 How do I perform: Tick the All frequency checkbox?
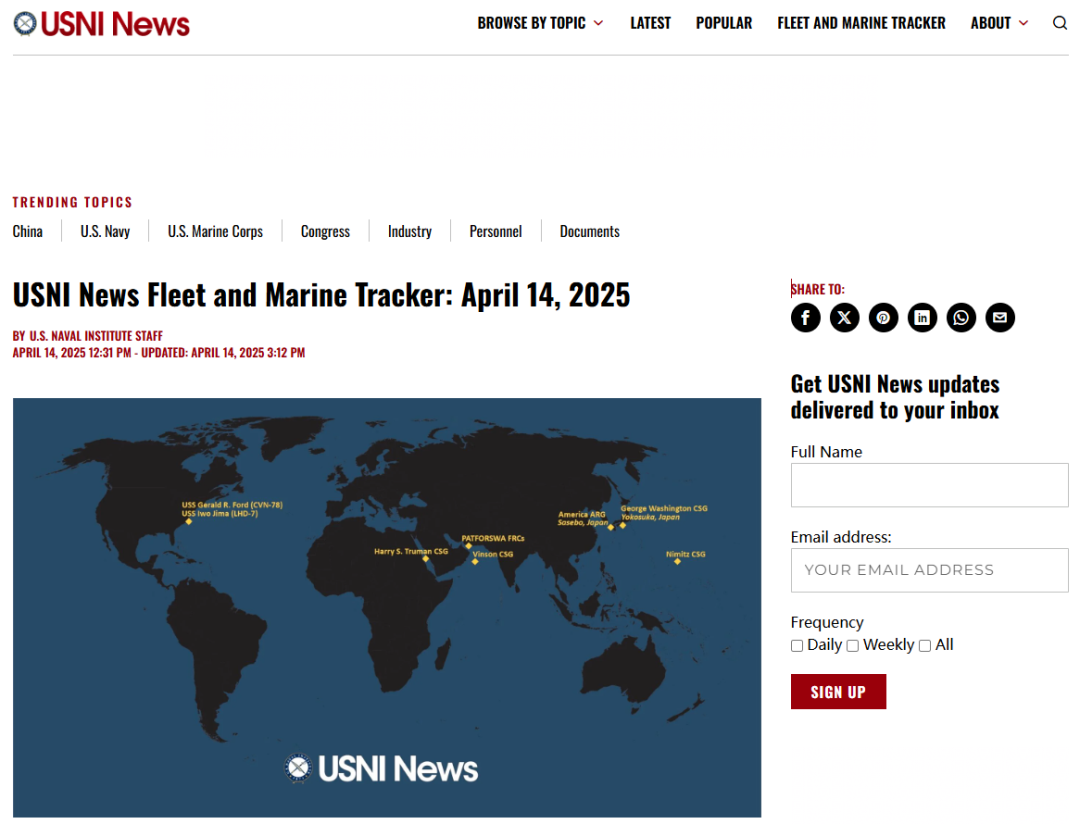tap(925, 646)
